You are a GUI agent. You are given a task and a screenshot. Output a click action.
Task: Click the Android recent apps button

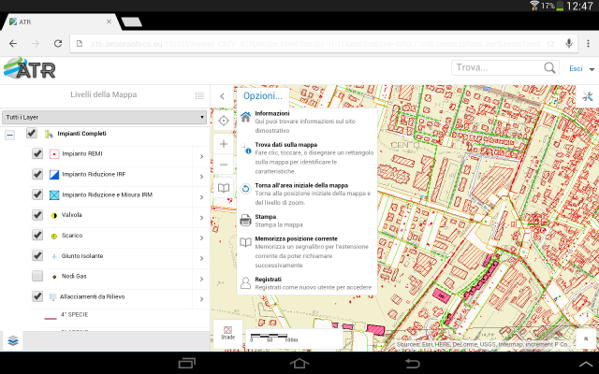(x=187, y=363)
